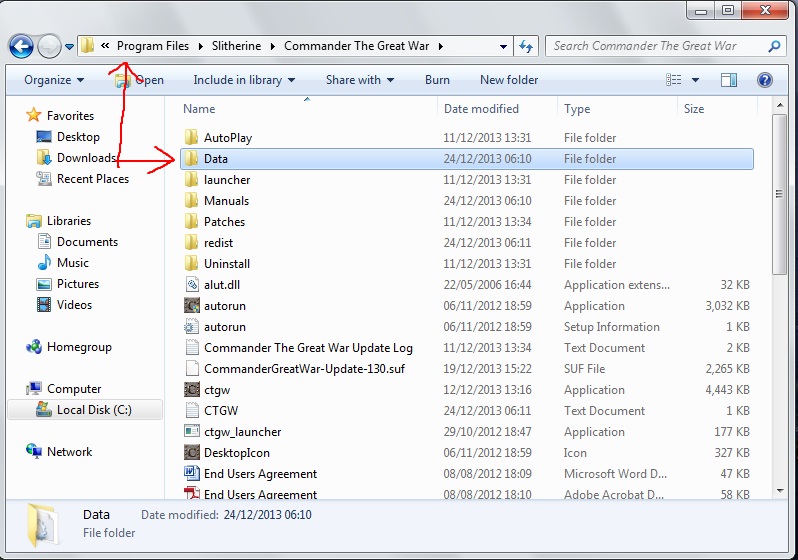Image resolution: width=798 pixels, height=560 pixels.
Task: Click the Change your view icon
Action: (674, 80)
